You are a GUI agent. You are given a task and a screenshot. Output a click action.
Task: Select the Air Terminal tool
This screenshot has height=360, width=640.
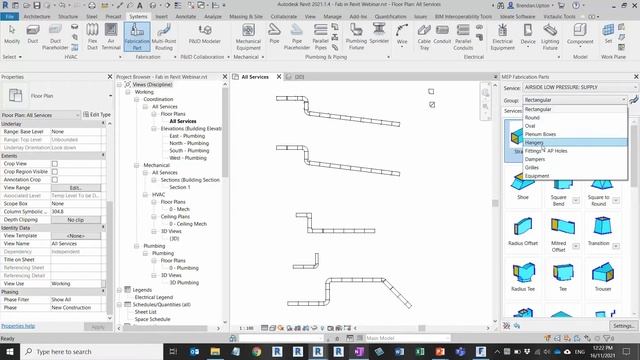tap(111, 37)
